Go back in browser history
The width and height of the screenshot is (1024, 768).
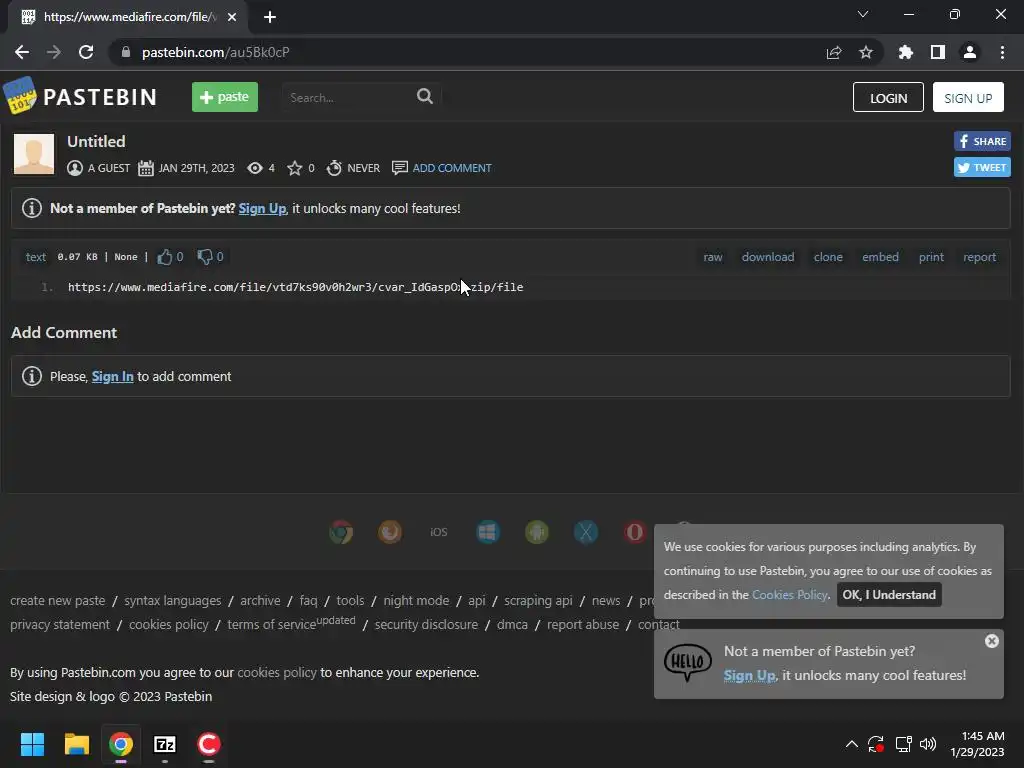[x=22, y=52]
